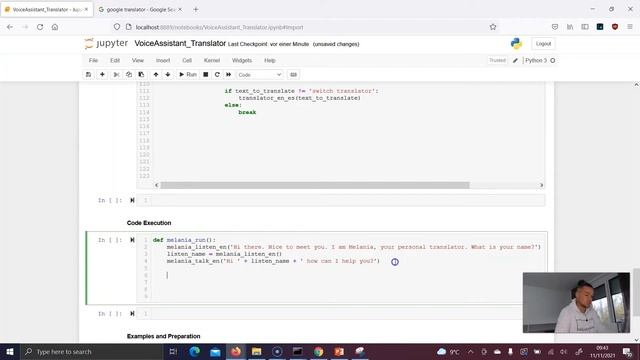Screen dimensions: 640x360
Task: Click the Logout button
Action: pos(543,44)
